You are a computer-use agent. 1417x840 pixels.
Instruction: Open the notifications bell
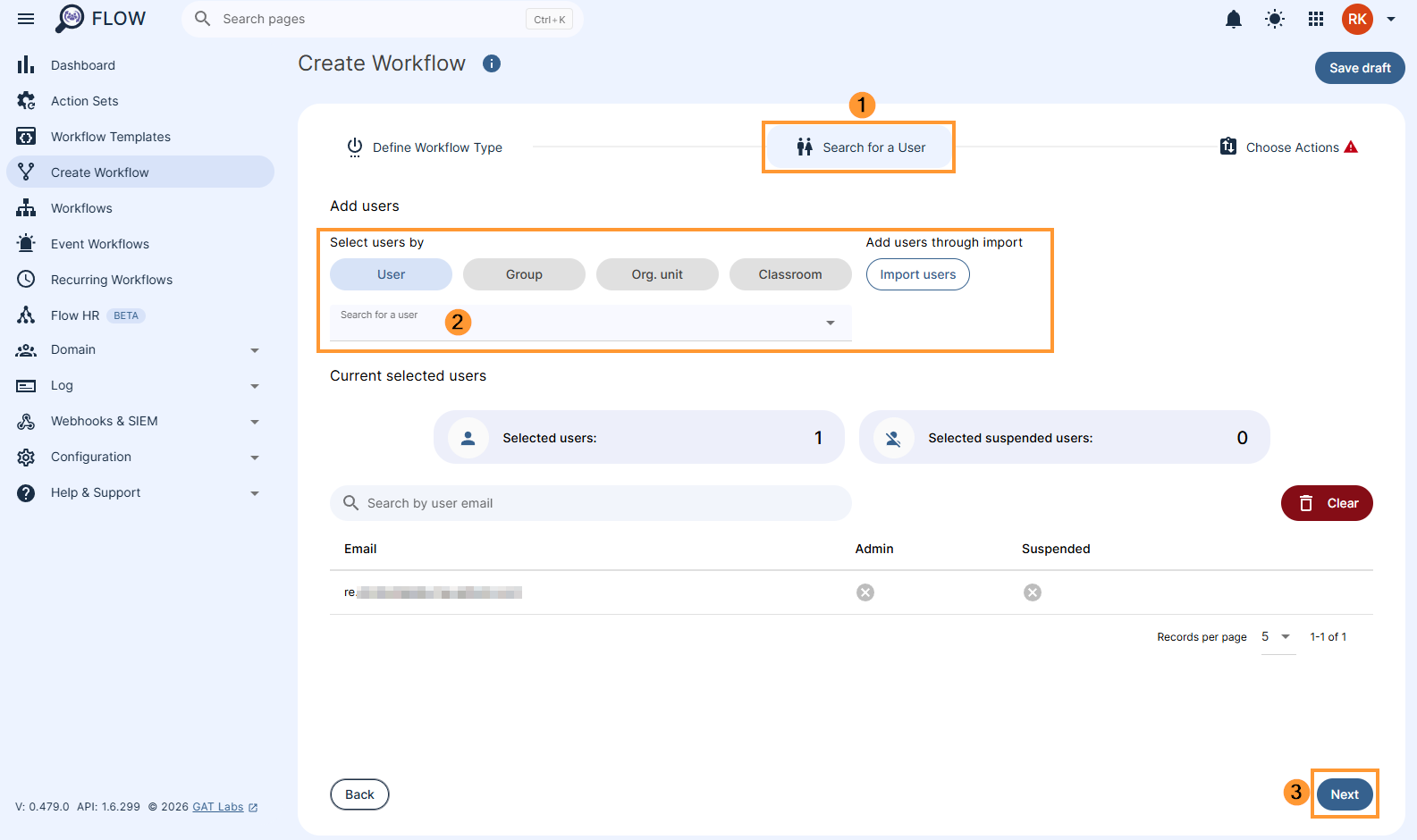coord(1234,19)
